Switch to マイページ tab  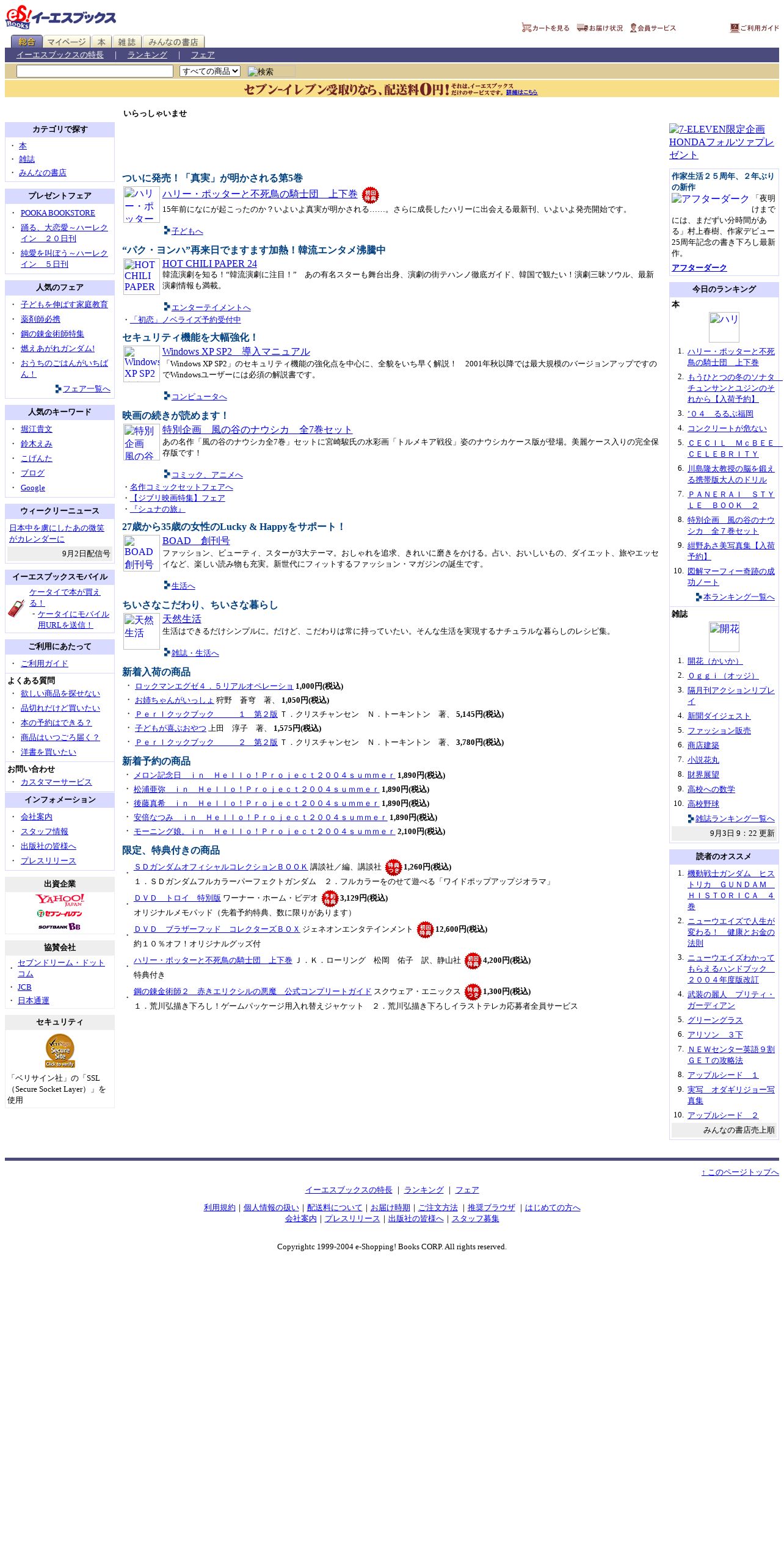[67, 42]
